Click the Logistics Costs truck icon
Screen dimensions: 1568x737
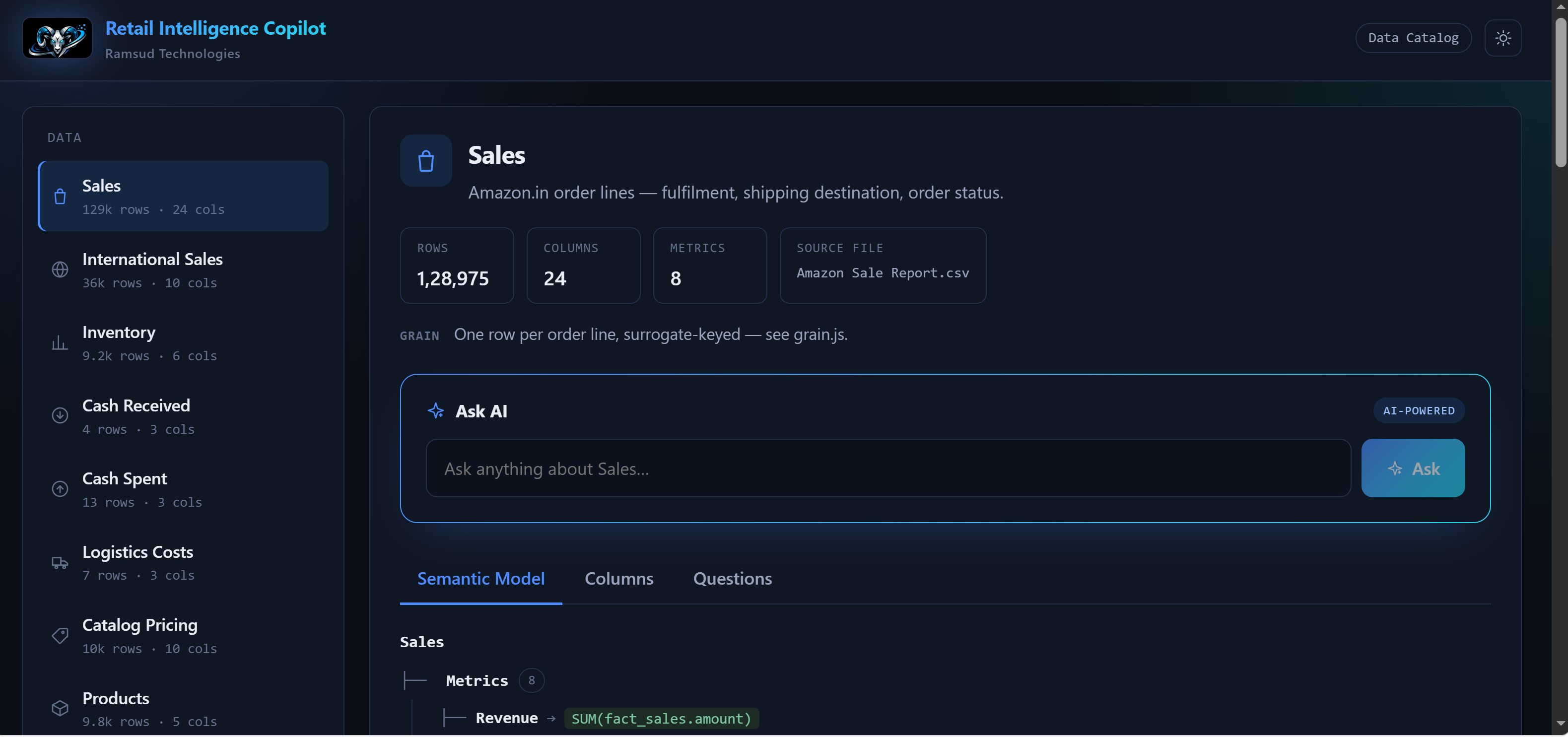pyautogui.click(x=60, y=562)
